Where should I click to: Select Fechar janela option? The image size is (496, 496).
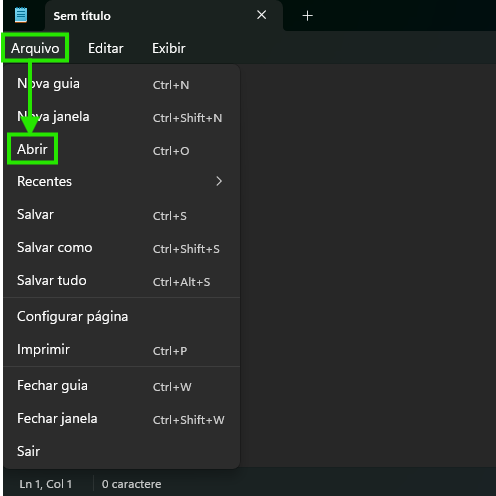pos(122,419)
